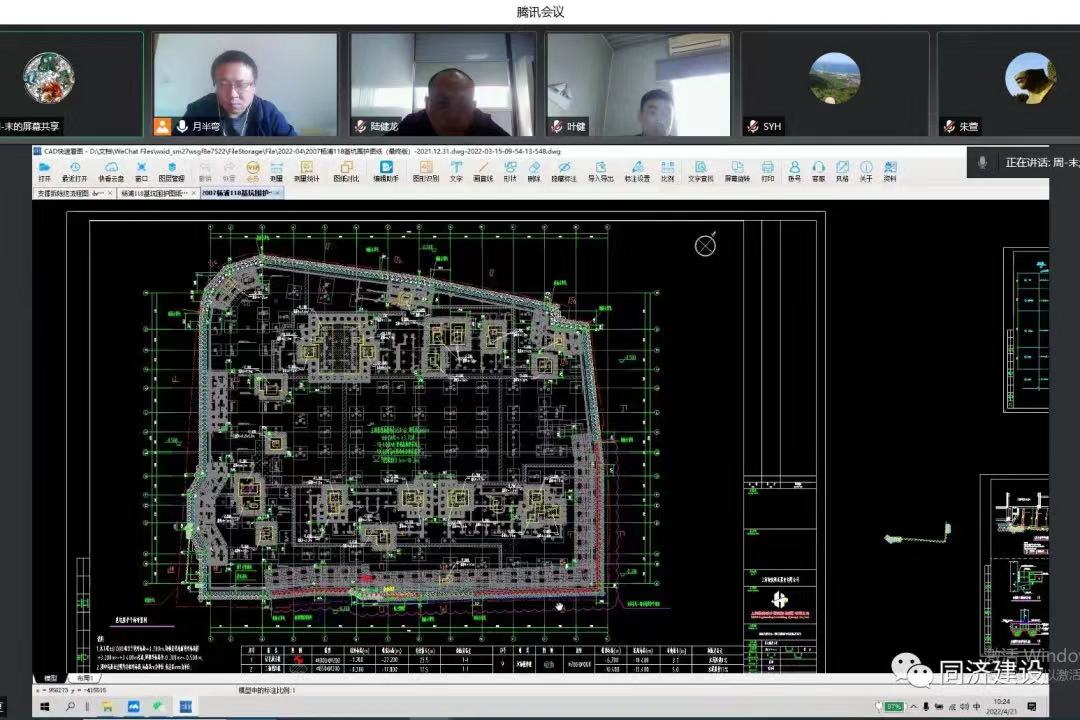Viewport: 1080px width, 720px height.
Task: Click the 客服 customer service button
Action: [x=818, y=171]
